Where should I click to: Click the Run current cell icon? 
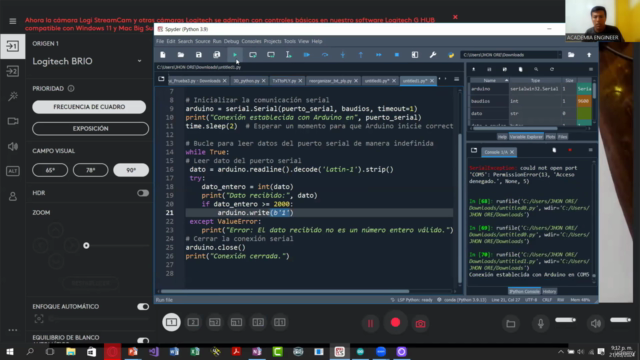click(x=253, y=55)
